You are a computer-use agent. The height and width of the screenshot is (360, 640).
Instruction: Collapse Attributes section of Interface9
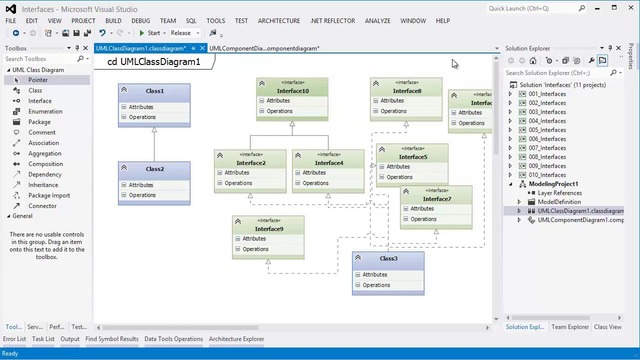238,238
